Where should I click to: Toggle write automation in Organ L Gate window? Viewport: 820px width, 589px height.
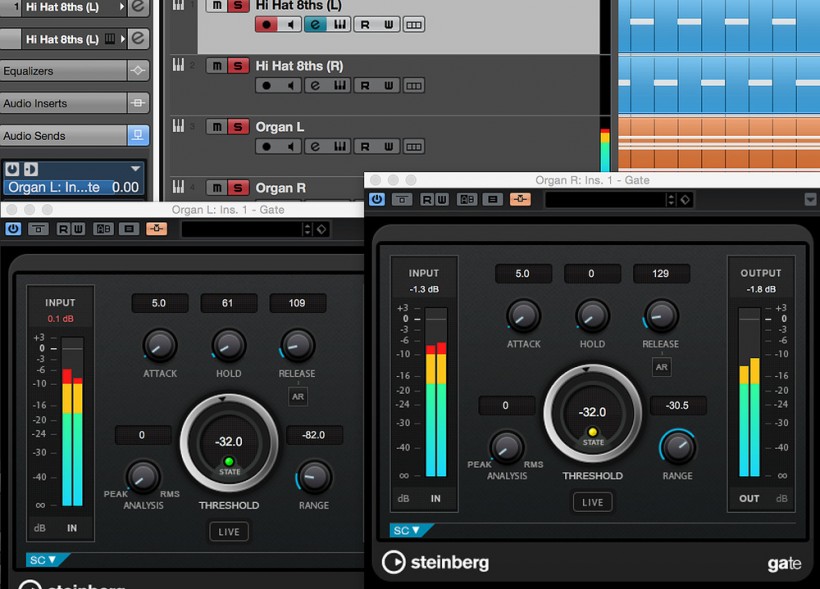78,229
